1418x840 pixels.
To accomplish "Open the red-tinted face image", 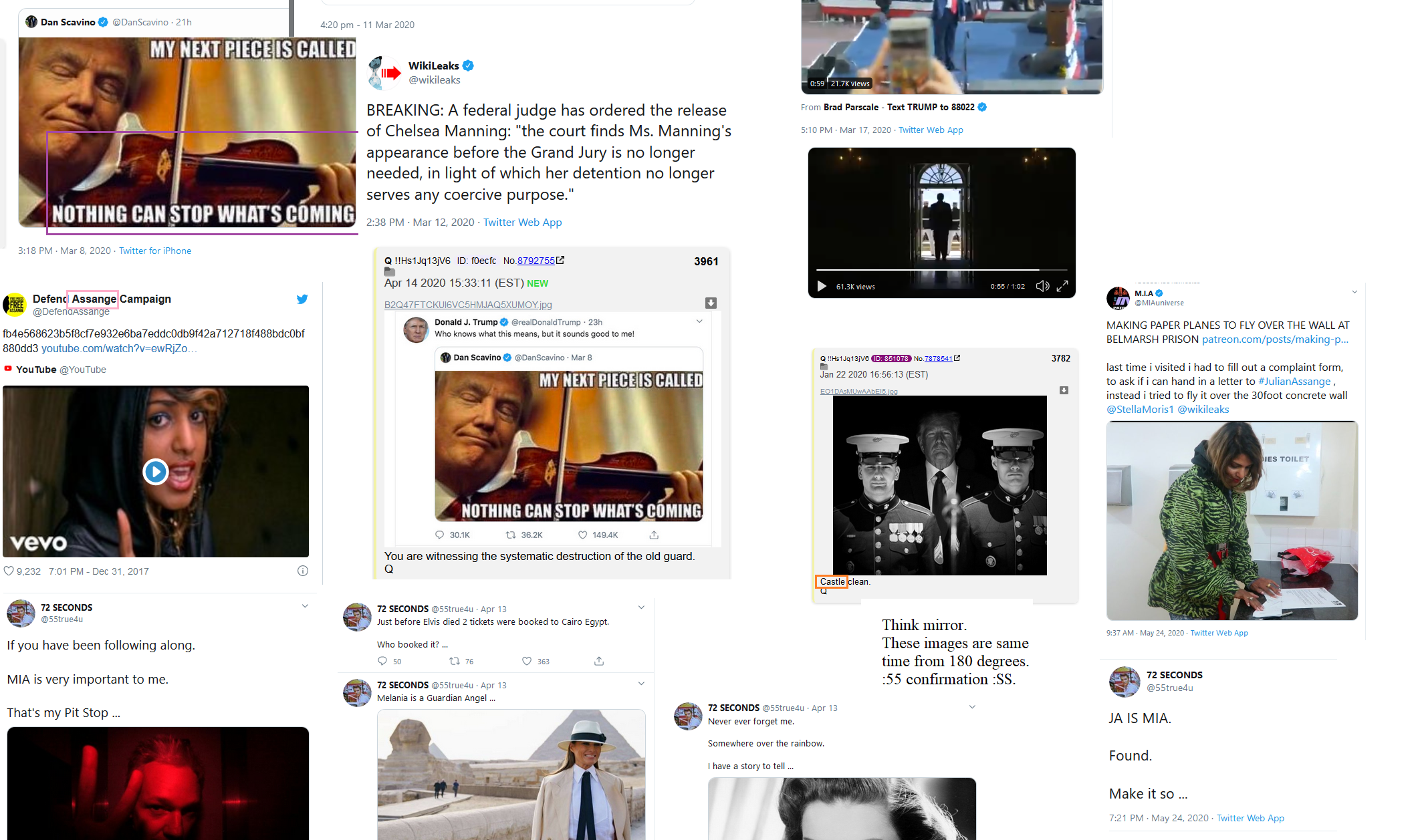I will [158, 783].
